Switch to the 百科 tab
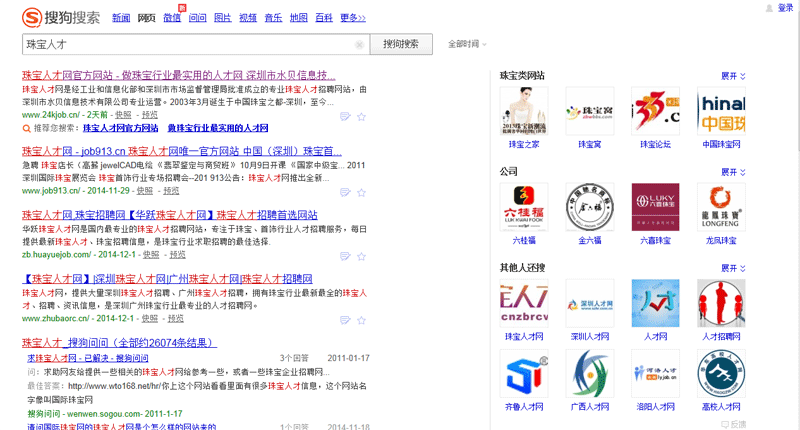This screenshot has height=430, width=800. (x=324, y=18)
